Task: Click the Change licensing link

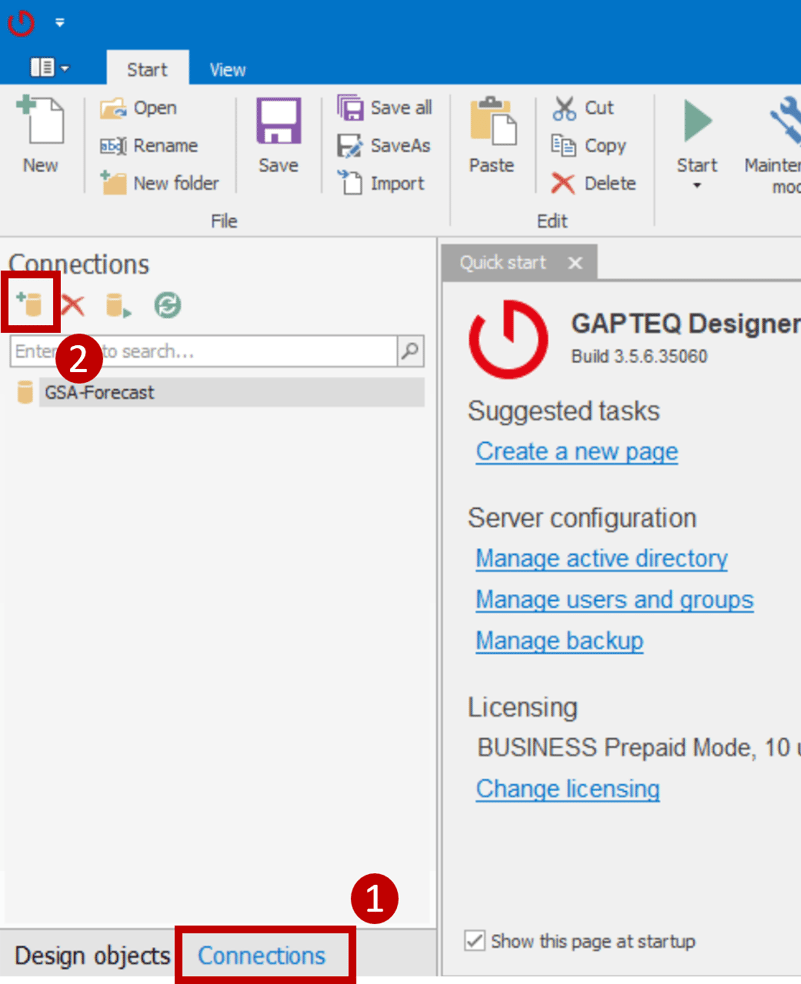Action: [x=568, y=789]
